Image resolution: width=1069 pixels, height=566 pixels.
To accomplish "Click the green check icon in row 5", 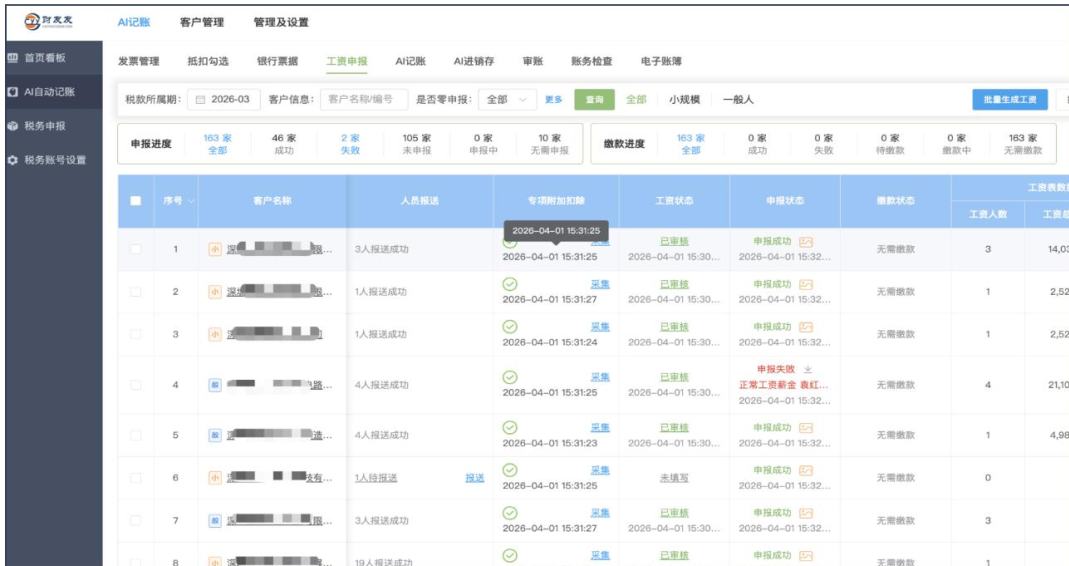I will tap(510, 428).
